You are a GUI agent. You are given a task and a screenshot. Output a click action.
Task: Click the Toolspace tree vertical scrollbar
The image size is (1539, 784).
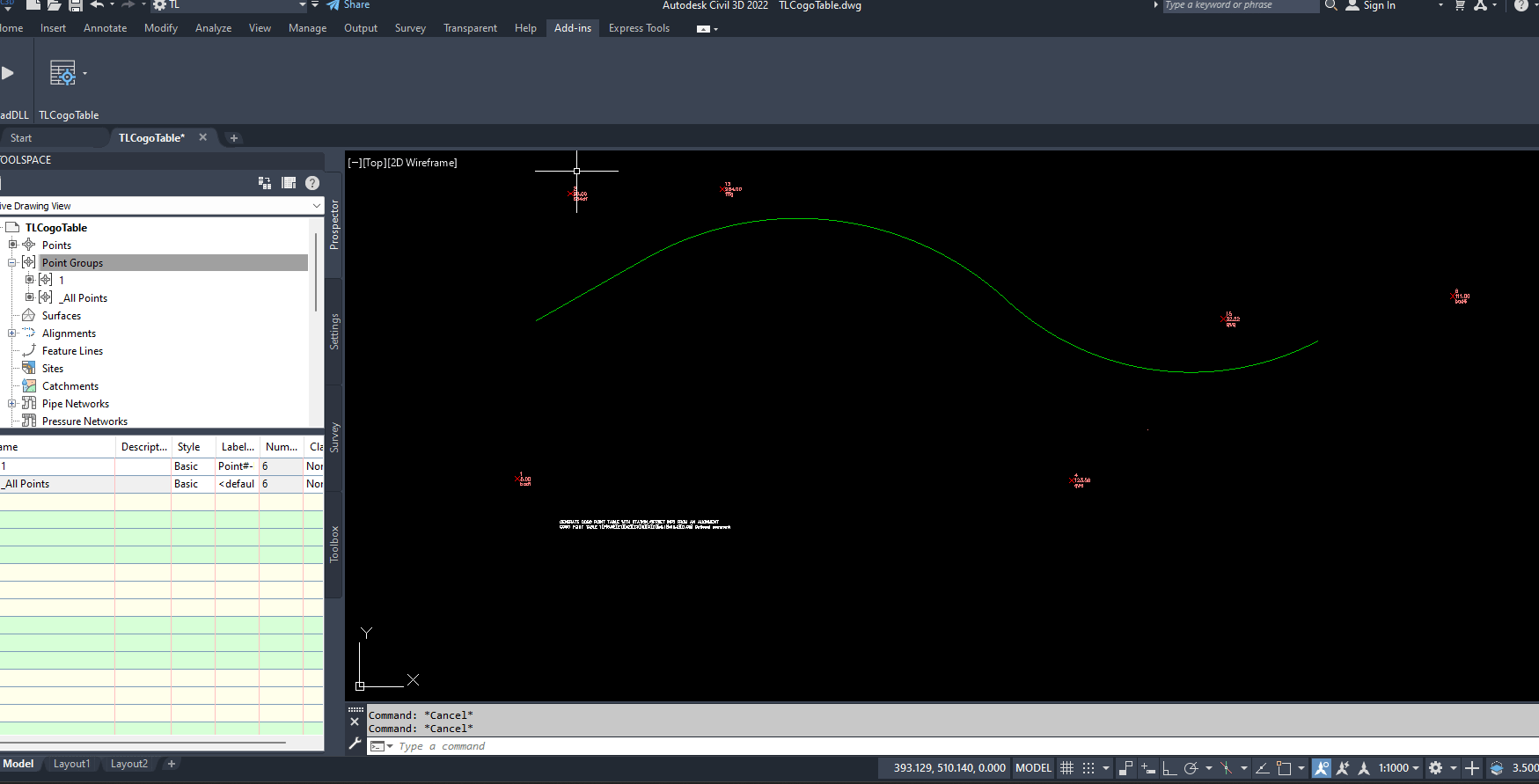(316, 273)
